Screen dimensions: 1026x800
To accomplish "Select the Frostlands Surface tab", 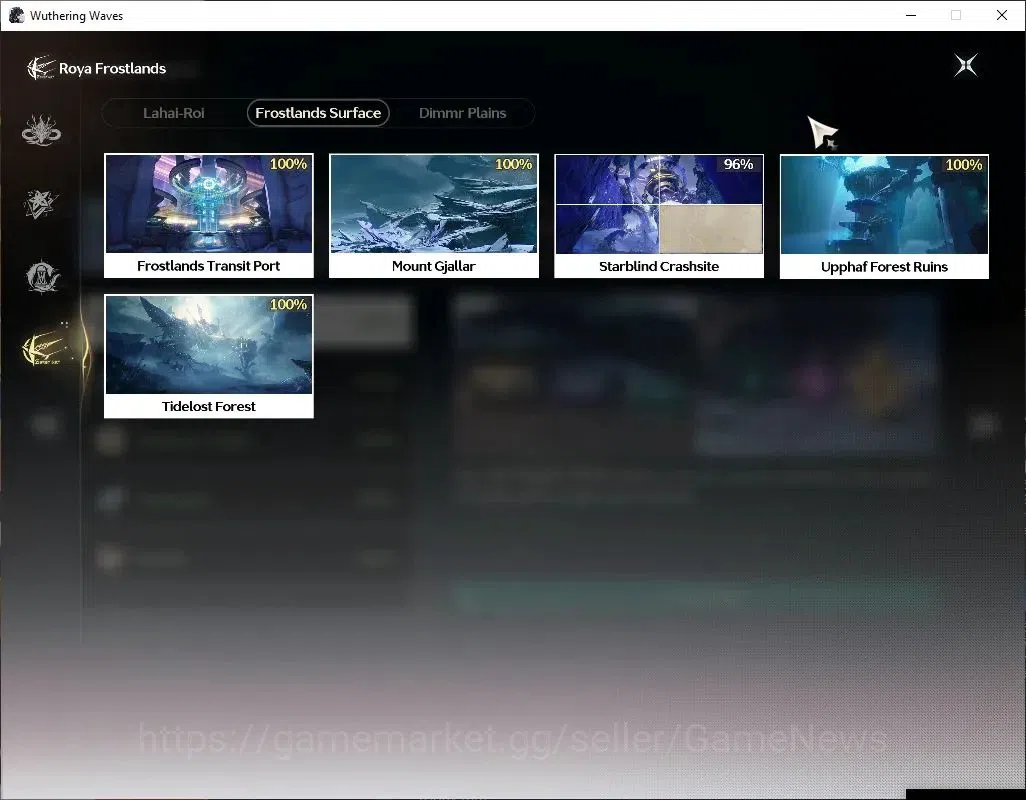I will point(318,113).
